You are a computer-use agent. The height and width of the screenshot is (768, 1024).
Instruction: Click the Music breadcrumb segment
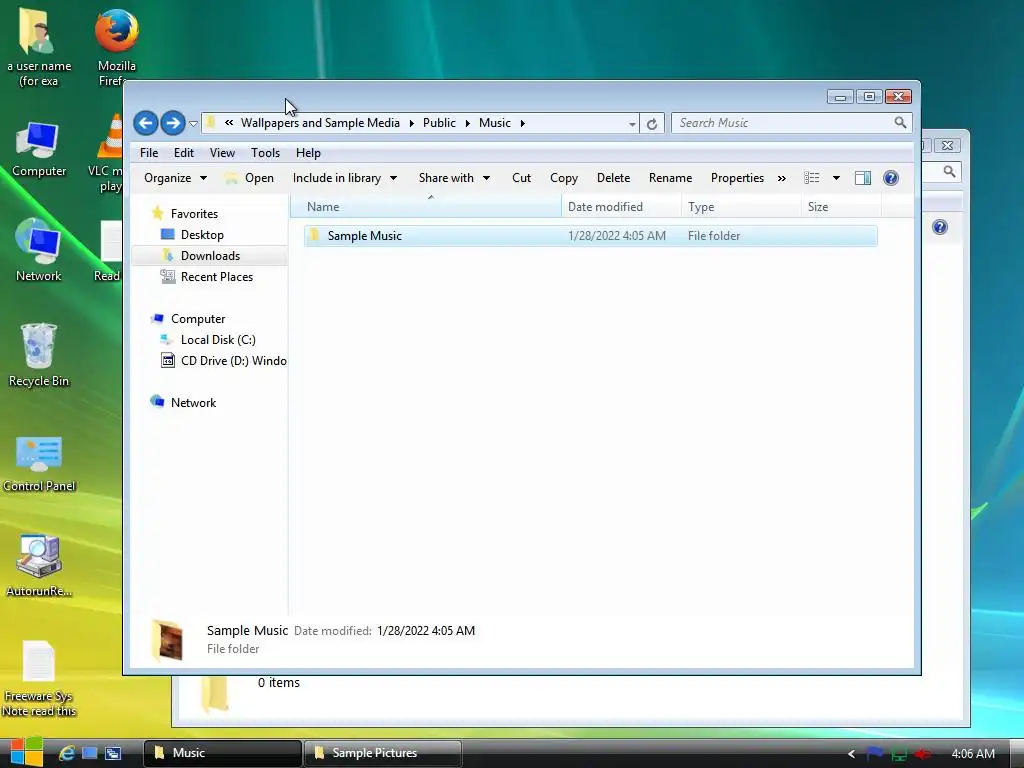click(x=495, y=123)
